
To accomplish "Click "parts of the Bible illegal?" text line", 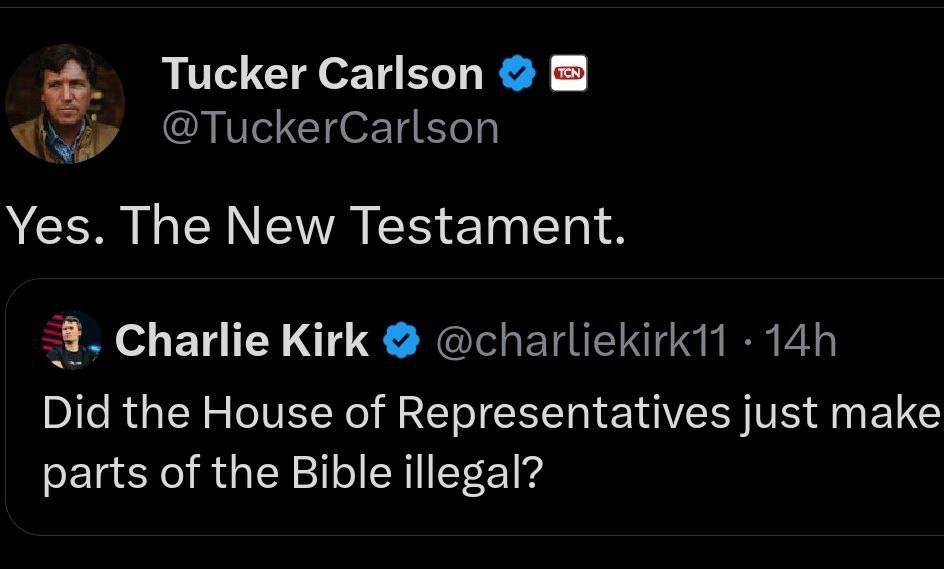I will click(292, 472).
